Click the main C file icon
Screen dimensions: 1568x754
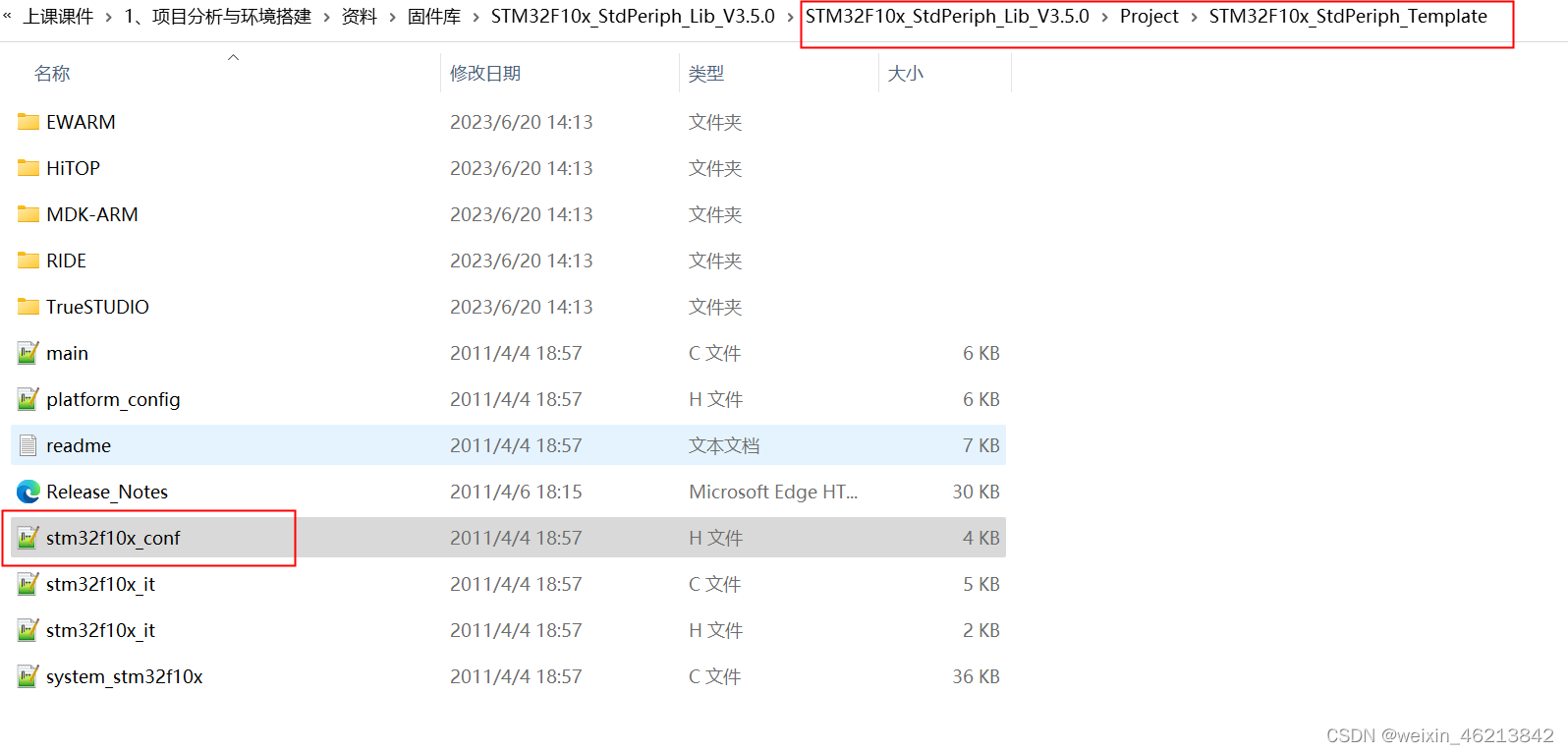click(x=28, y=353)
